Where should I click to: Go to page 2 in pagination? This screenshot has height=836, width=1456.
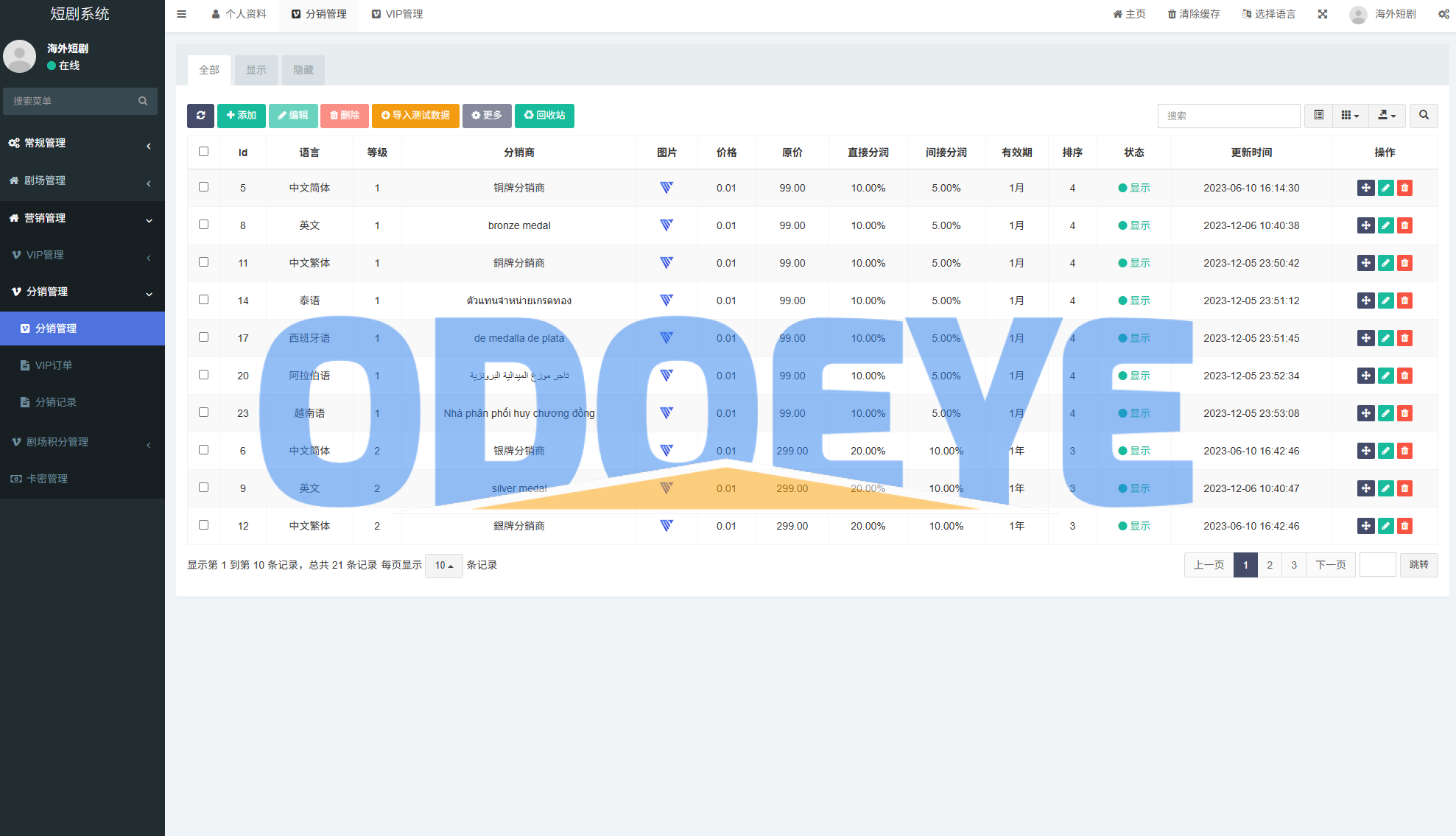tap(1270, 565)
